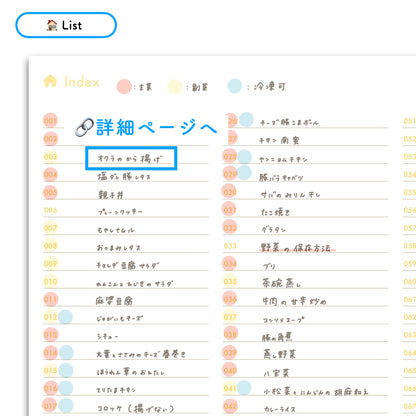This screenshot has width=416, height=416.
Task: Open the オクラのから揚げ recipe entry
Action: pos(131,158)
